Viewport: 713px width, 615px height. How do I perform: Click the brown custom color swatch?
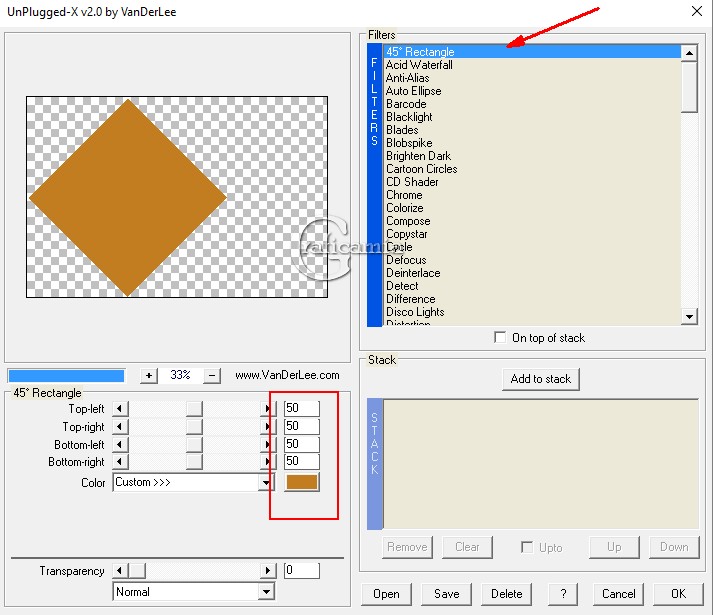click(x=301, y=483)
